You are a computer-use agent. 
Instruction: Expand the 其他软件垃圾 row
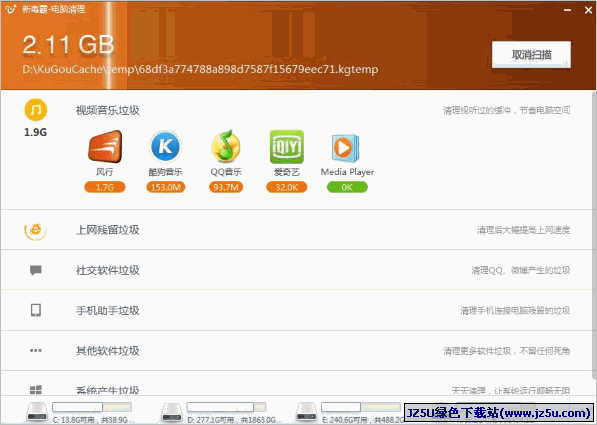(297, 350)
